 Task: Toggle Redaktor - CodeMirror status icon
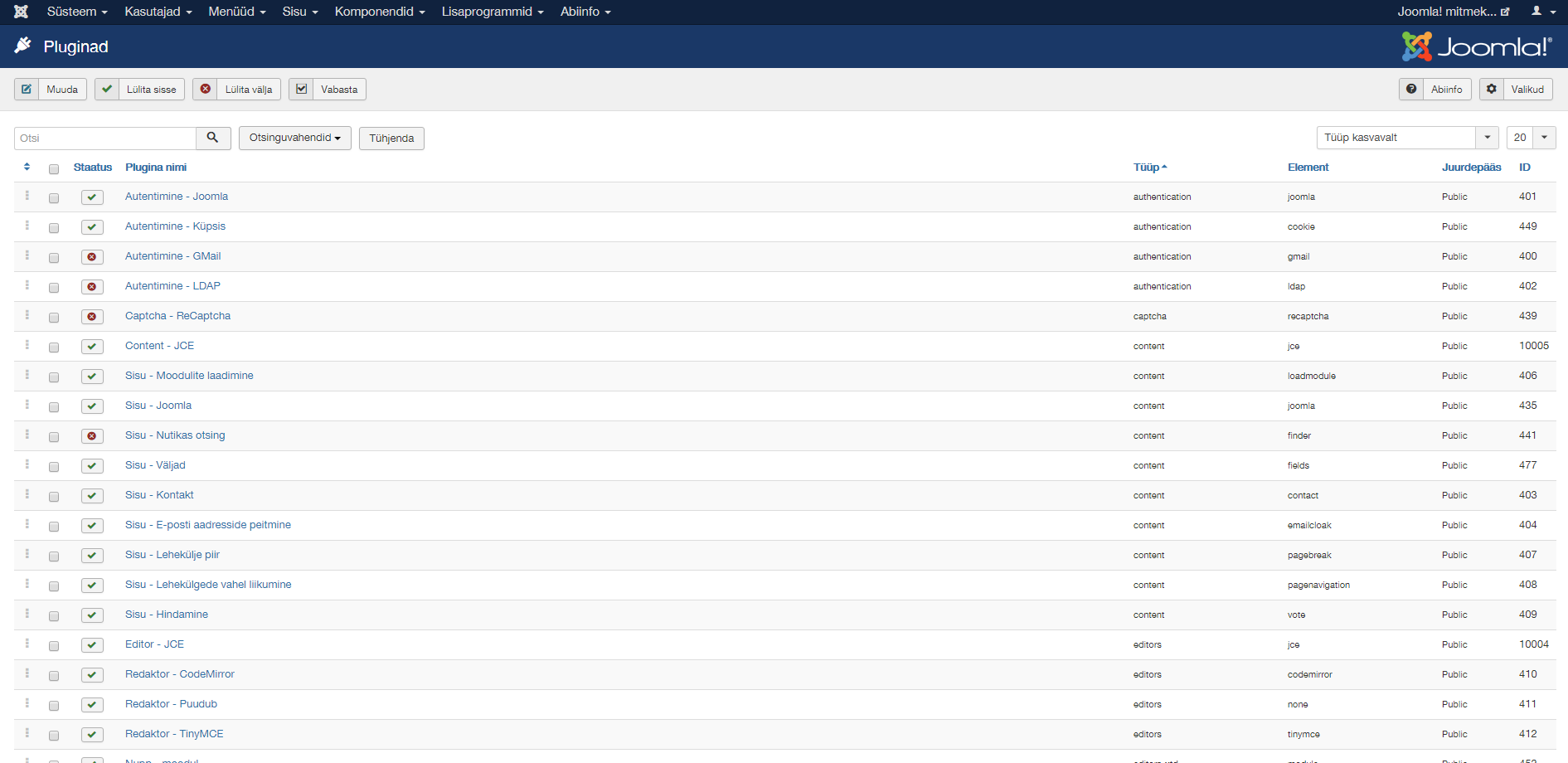[92, 675]
